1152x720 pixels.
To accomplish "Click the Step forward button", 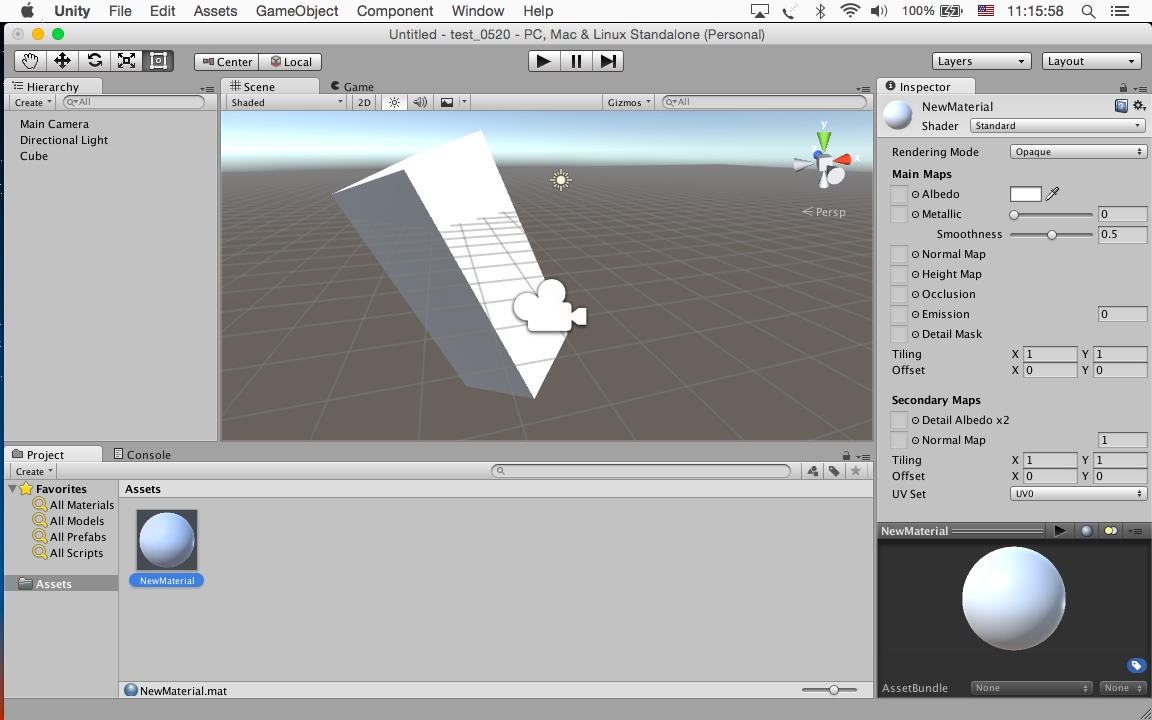I will (x=608, y=61).
